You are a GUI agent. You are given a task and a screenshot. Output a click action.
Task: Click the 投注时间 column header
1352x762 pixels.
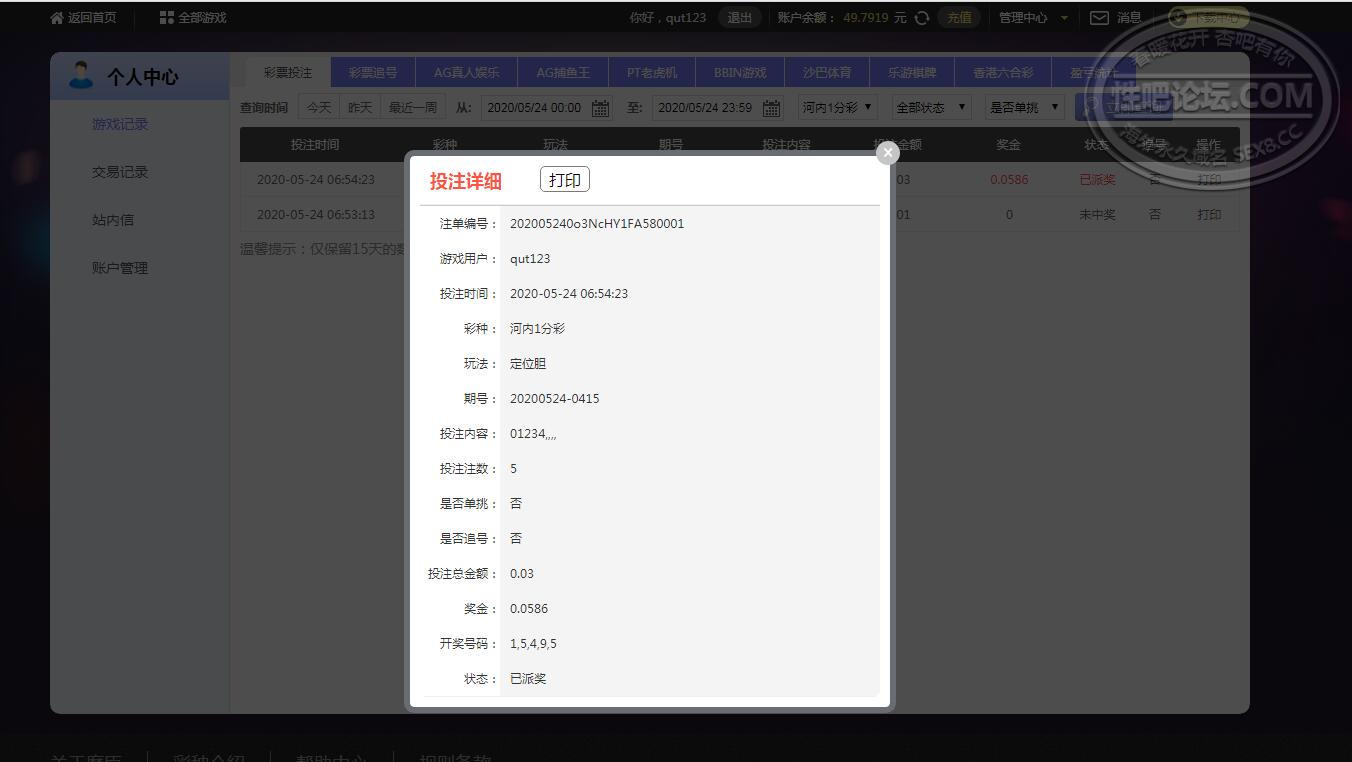(x=315, y=145)
